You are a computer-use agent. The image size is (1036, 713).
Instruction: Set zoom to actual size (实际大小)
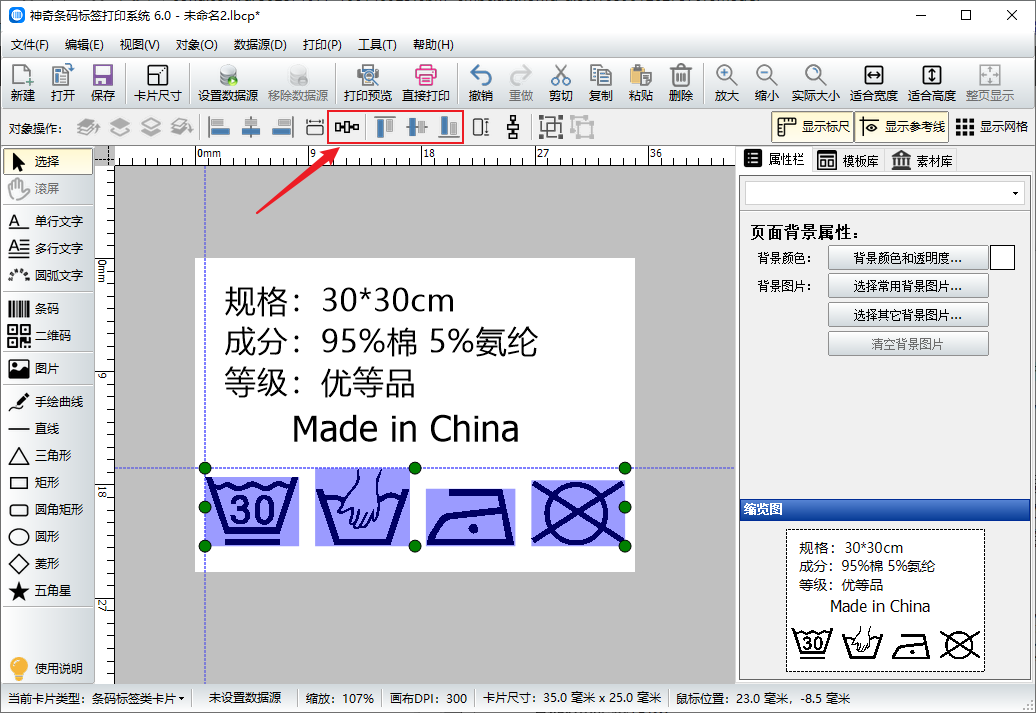click(815, 83)
